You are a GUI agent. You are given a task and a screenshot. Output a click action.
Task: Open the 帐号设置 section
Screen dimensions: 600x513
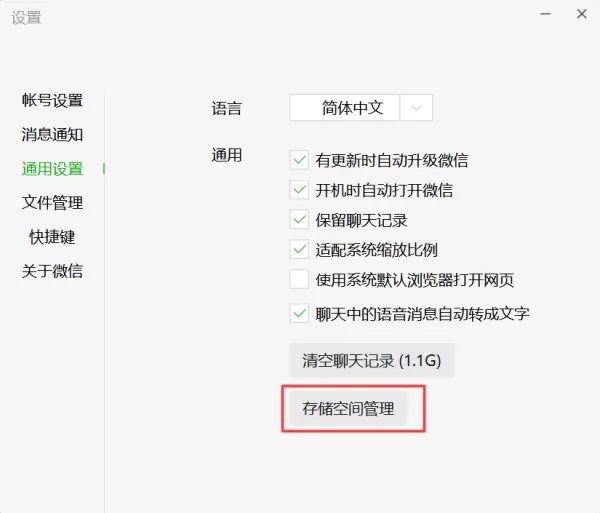pos(52,101)
